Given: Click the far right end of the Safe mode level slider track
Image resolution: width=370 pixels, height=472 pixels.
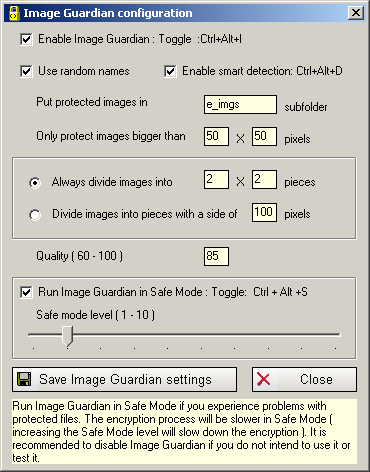Looking at the screenshot, I should pos(337,334).
